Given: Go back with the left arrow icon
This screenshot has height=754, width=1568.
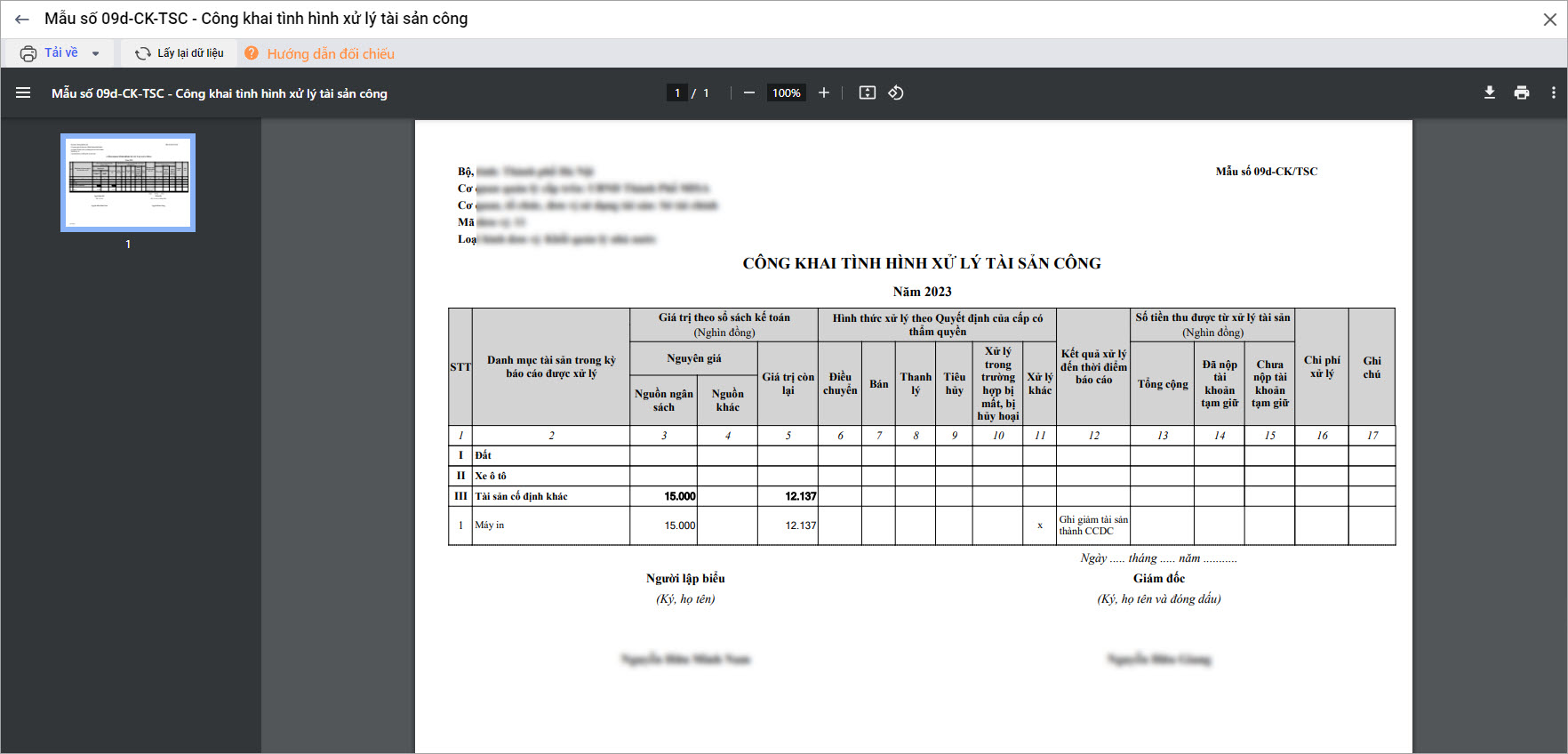Looking at the screenshot, I should click(22, 19).
